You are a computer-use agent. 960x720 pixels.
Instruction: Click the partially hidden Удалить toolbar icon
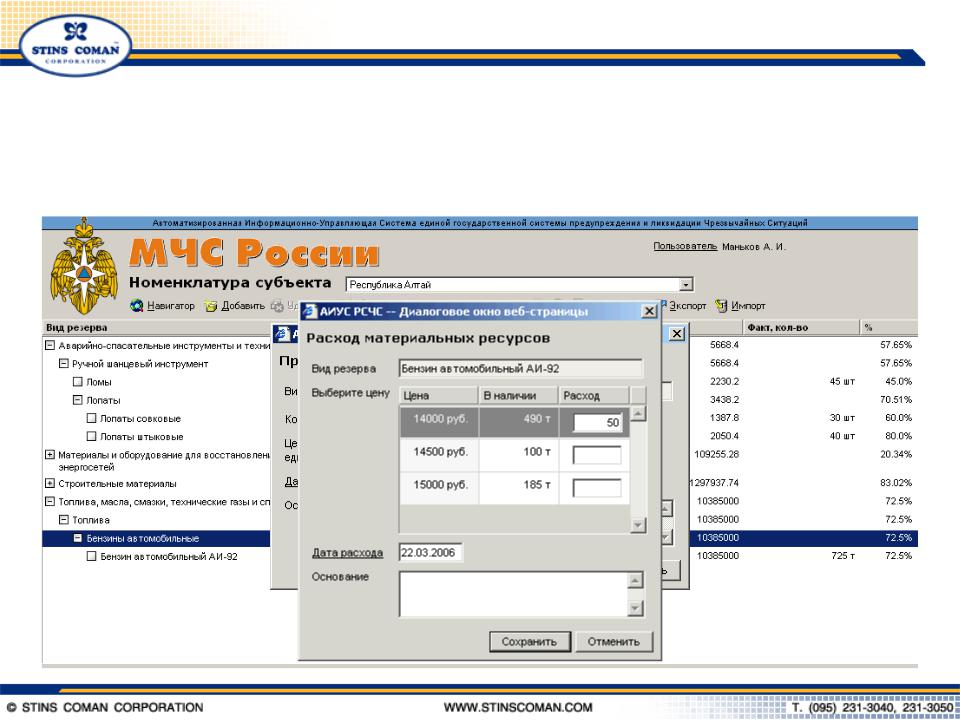point(277,306)
